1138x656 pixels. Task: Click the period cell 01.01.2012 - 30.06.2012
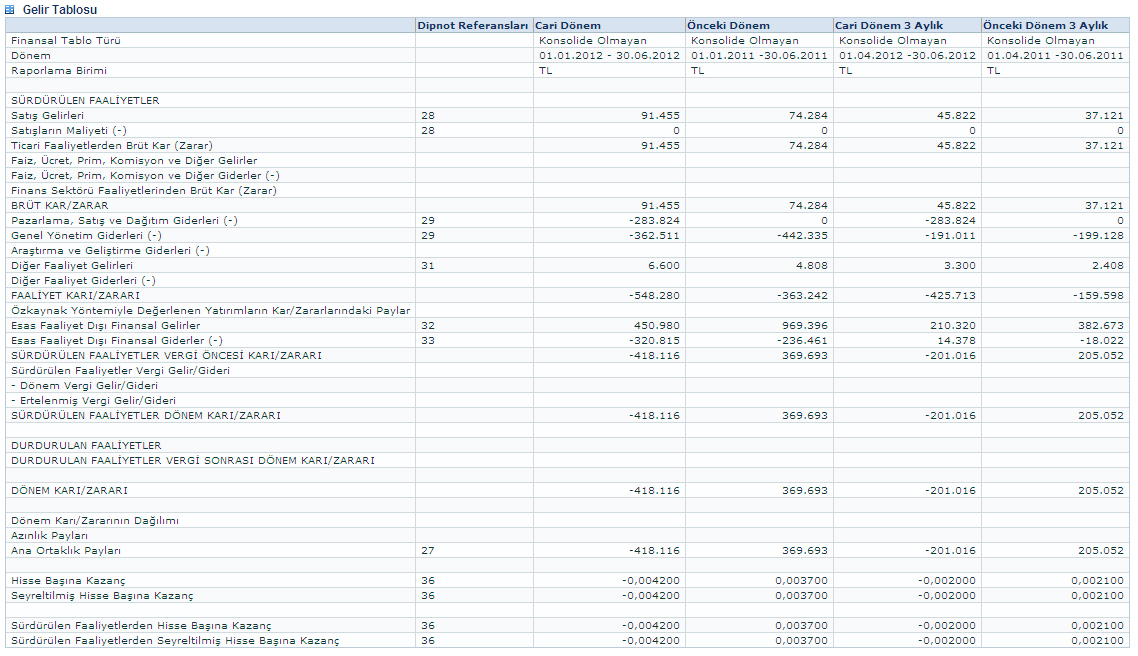[x=609, y=56]
